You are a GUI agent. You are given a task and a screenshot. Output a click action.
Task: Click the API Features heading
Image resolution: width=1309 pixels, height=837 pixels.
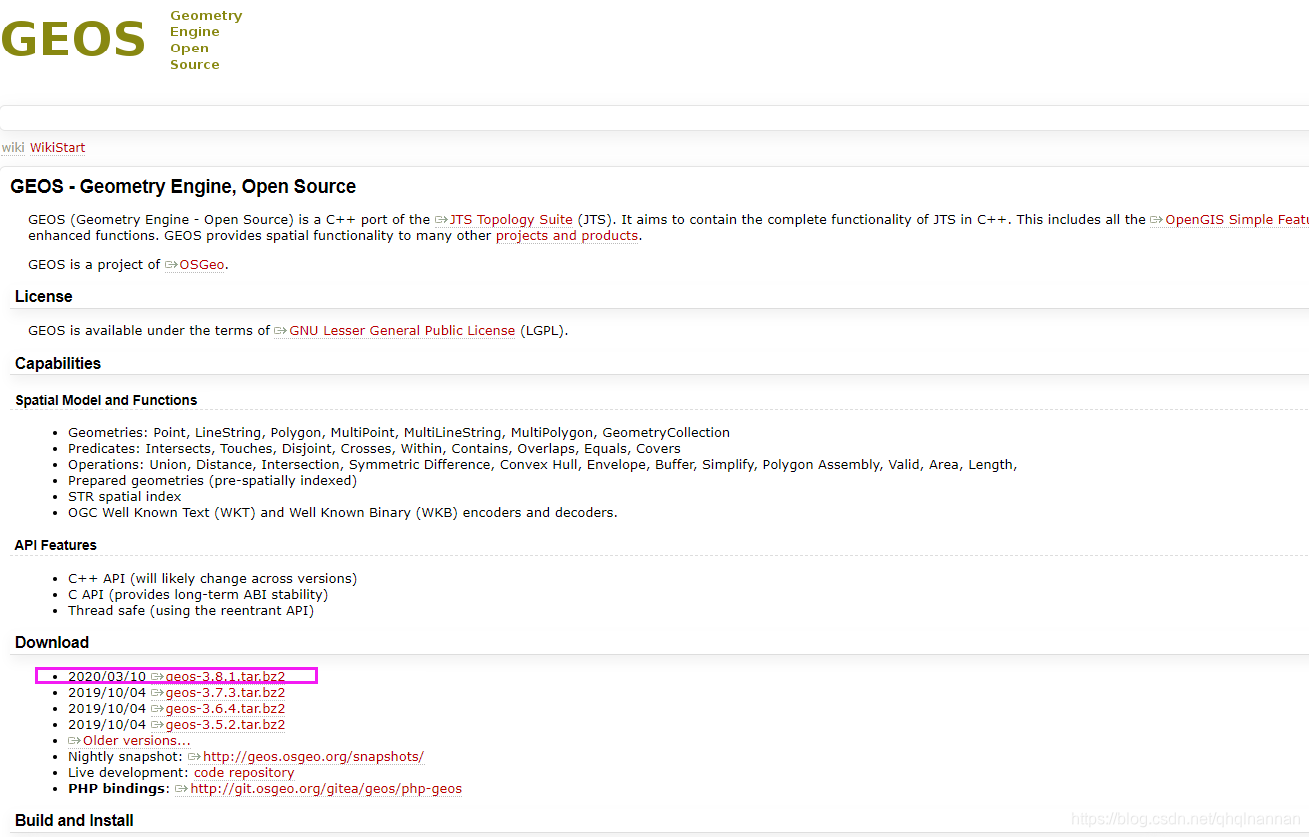(x=56, y=545)
